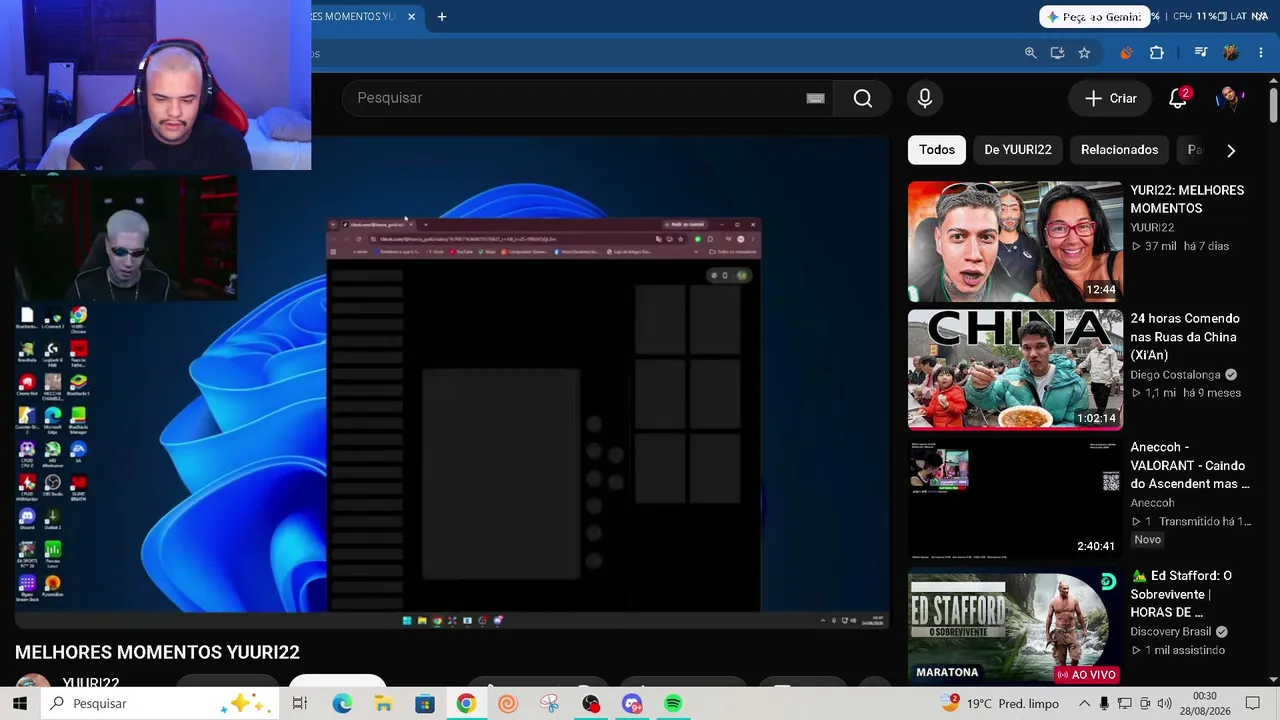
Task: Open video title YURI22: MELHORES MOMENTOS
Action: point(1187,199)
